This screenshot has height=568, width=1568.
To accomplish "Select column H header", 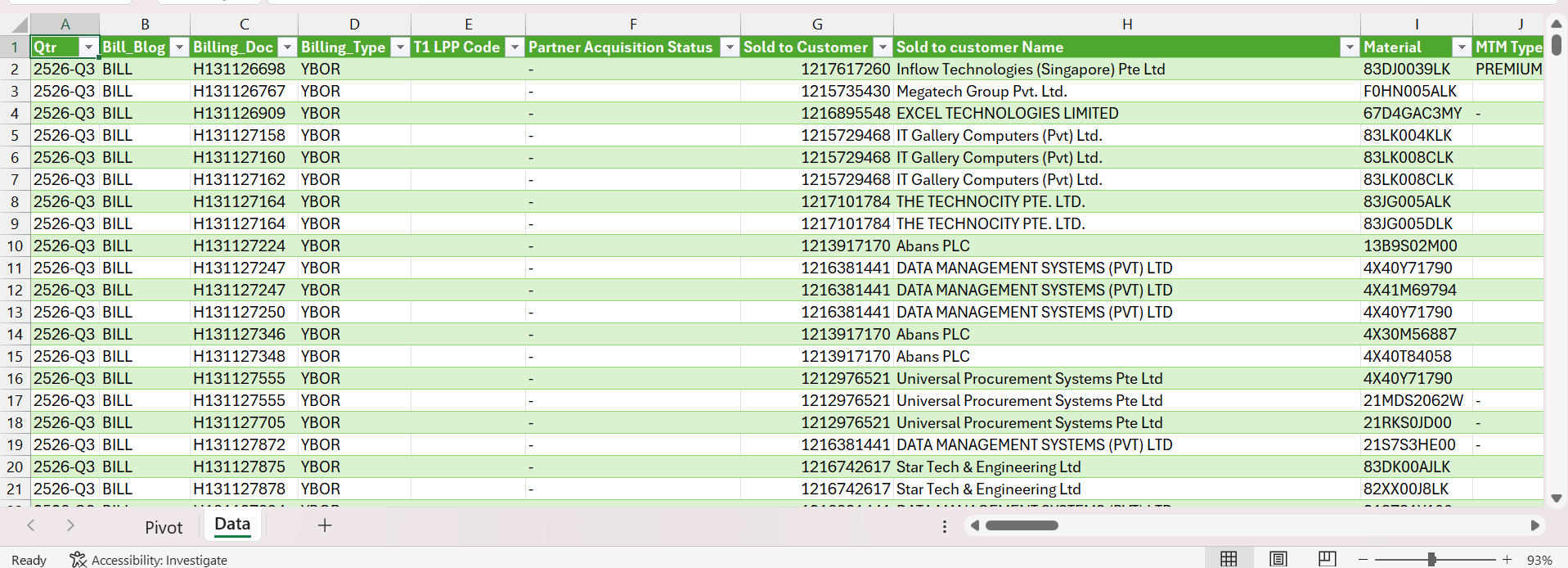I will 1127,25.
